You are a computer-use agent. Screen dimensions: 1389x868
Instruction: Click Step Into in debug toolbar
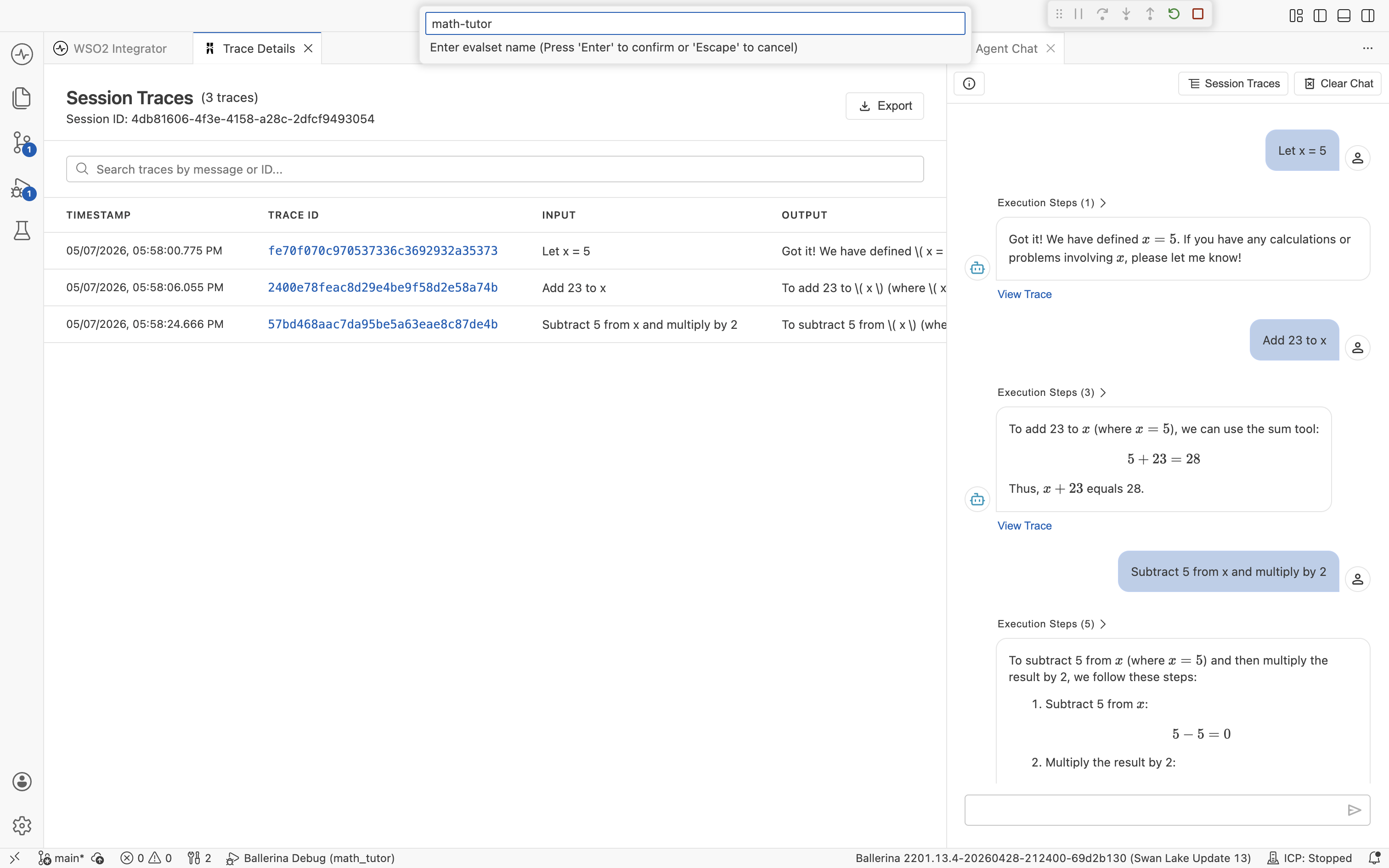[x=1126, y=14]
